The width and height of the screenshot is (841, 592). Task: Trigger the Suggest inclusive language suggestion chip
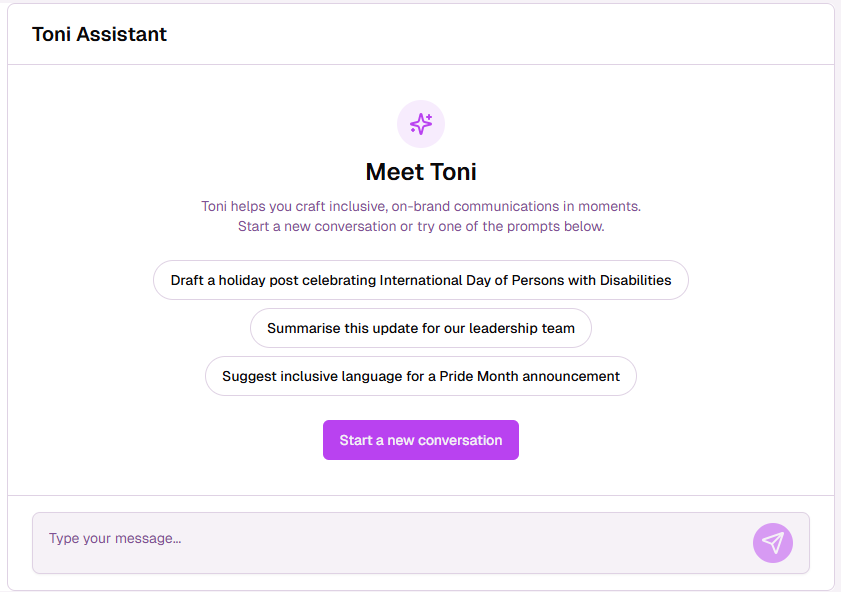[421, 376]
